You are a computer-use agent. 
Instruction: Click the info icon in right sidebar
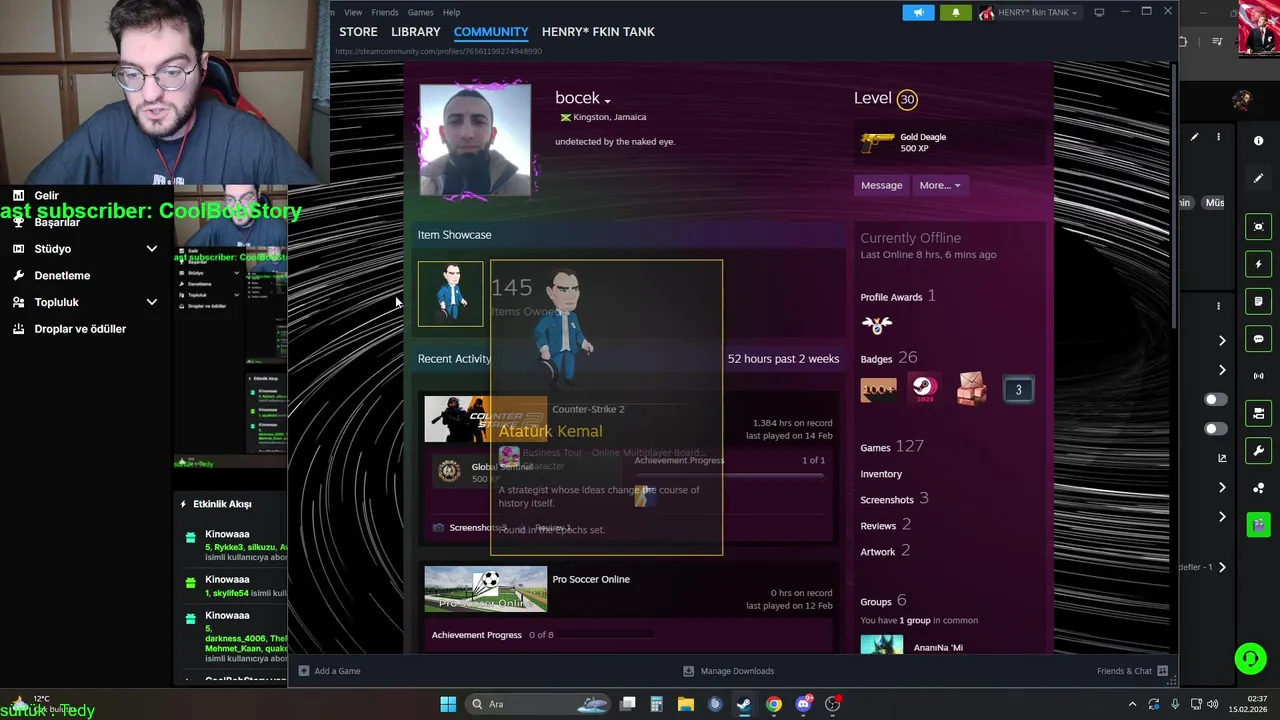coord(1258,141)
